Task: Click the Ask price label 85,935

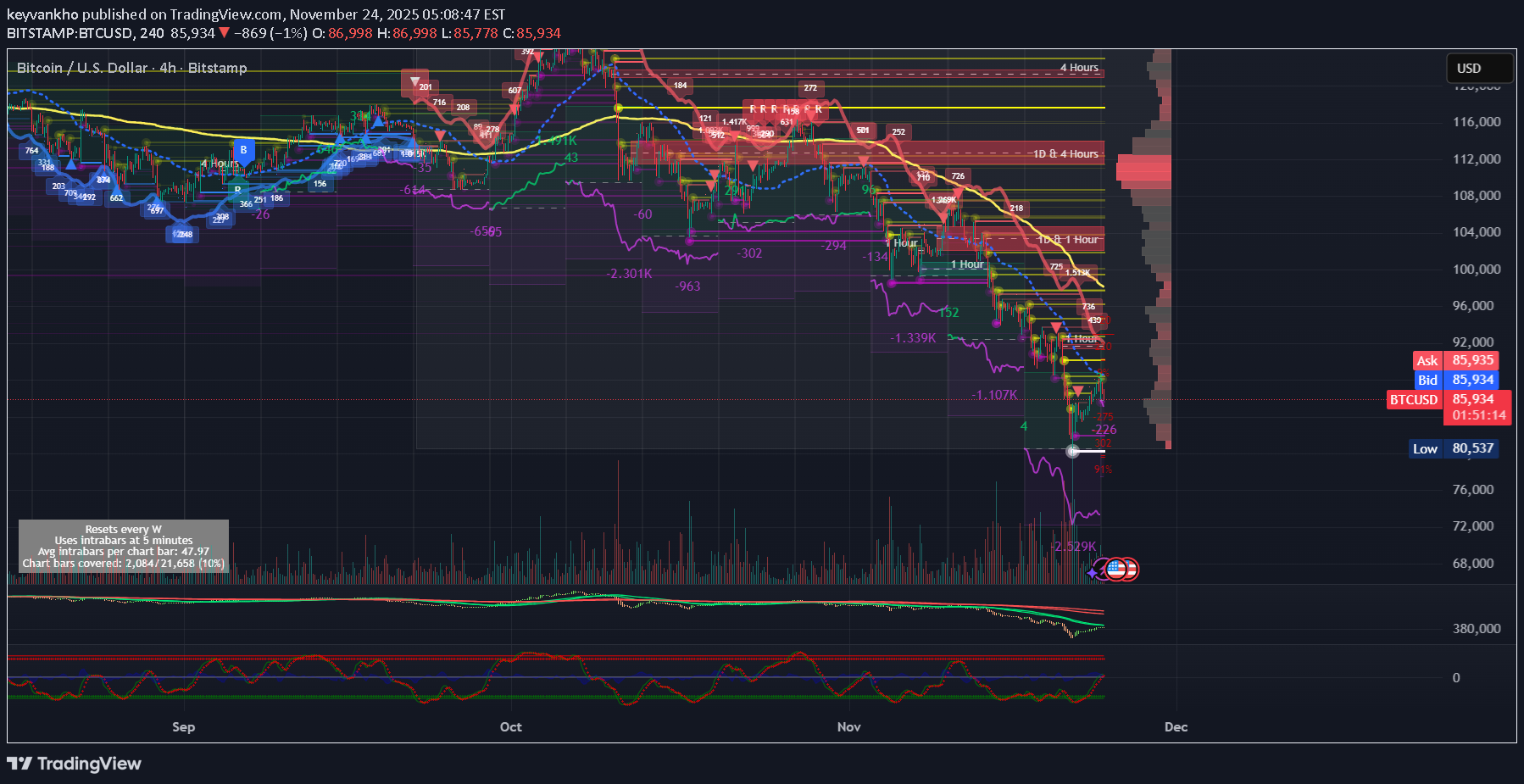Action: [x=1472, y=360]
